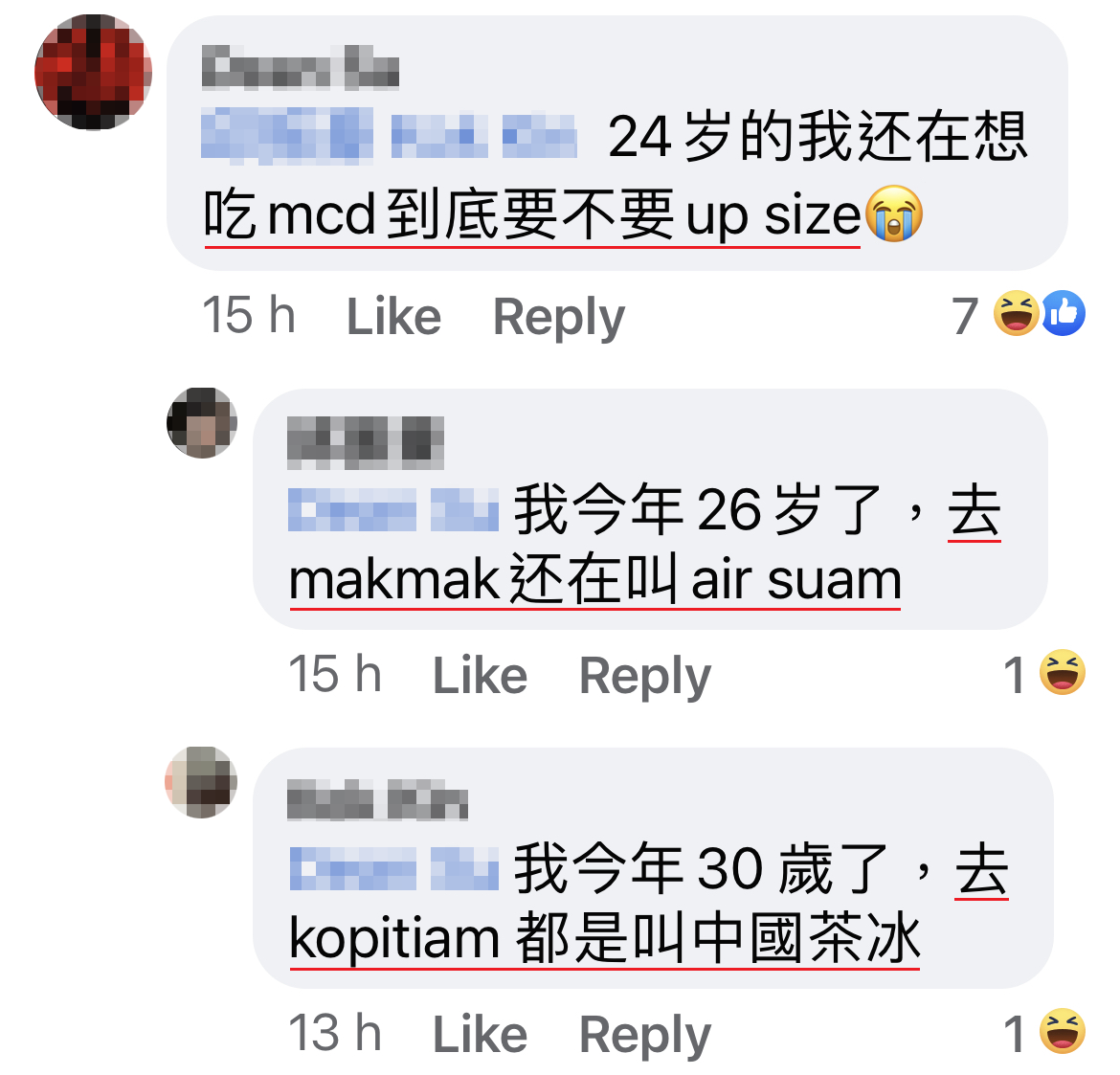View the reaction count 7 on first comment
This screenshot has height=1075, width=1120.
964,316
